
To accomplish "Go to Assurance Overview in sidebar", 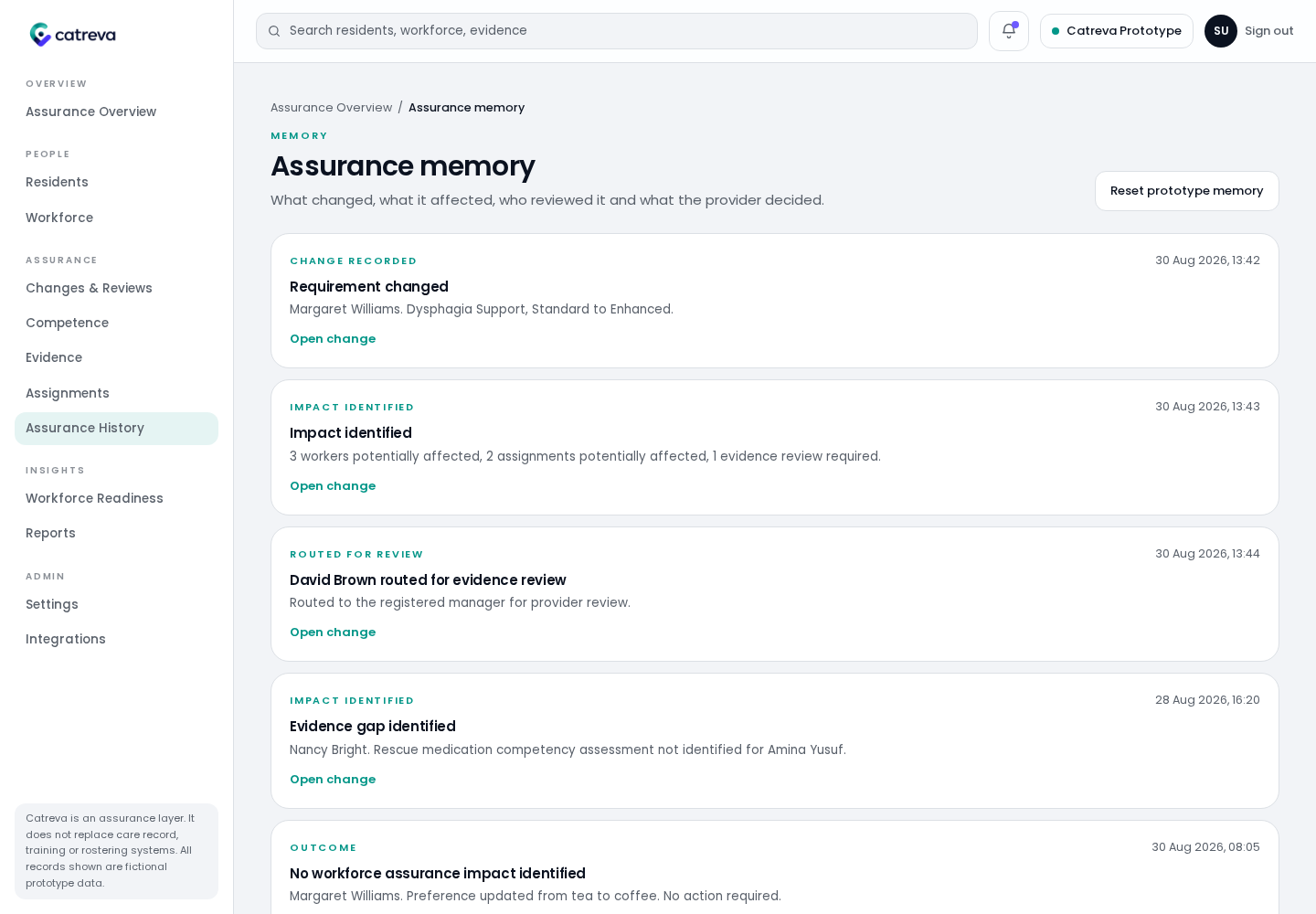I will [116, 112].
